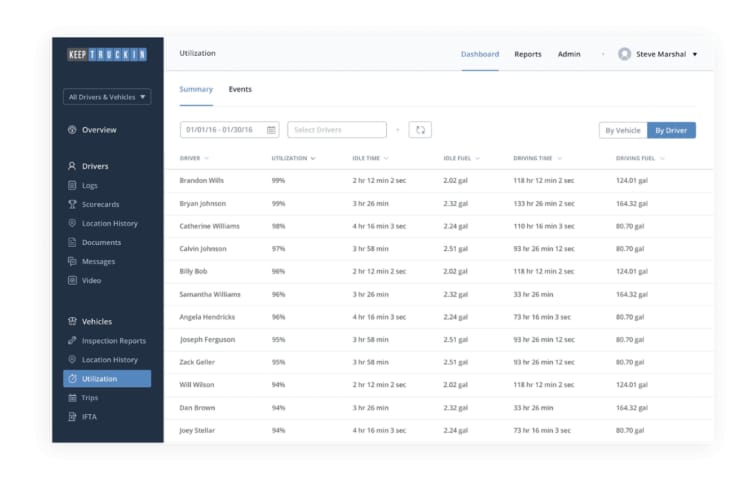Open All Drivers & Vehicles dropdown
The image size is (750, 478).
(x=107, y=97)
